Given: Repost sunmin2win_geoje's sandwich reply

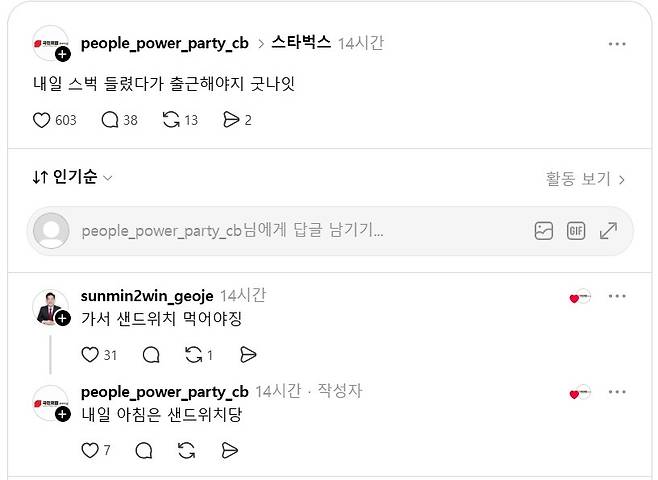Looking at the screenshot, I should tap(193, 355).
